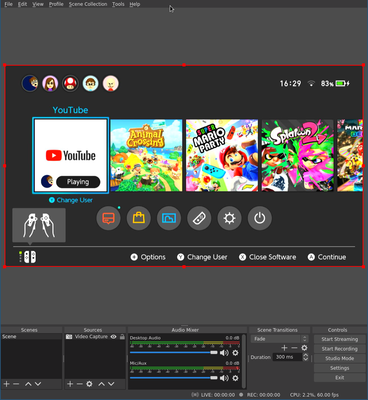
Task: Click Start Recording
Action: click(x=339, y=349)
